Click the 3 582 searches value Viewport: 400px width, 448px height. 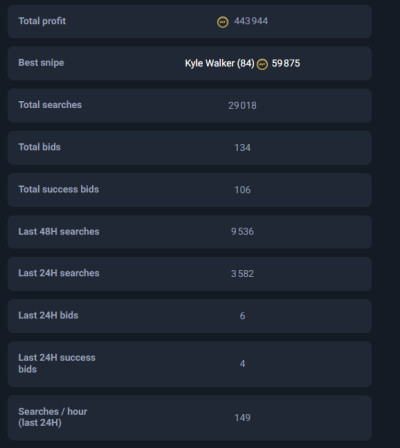[242, 274]
